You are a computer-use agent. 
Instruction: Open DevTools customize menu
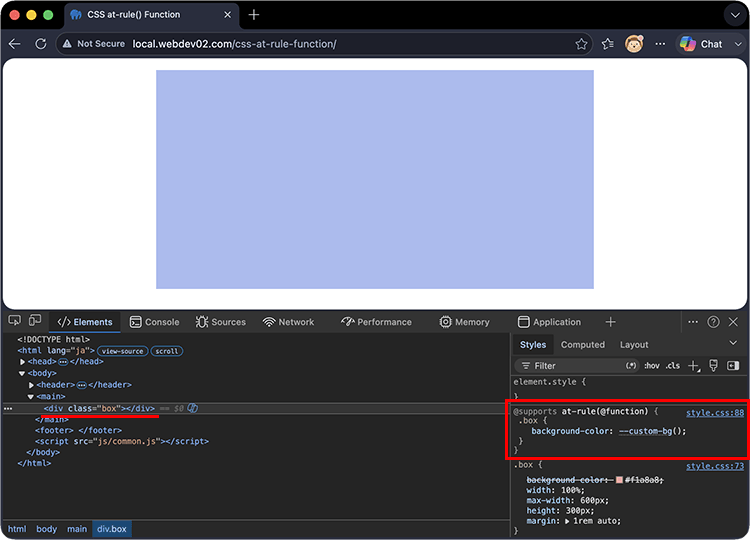693,322
